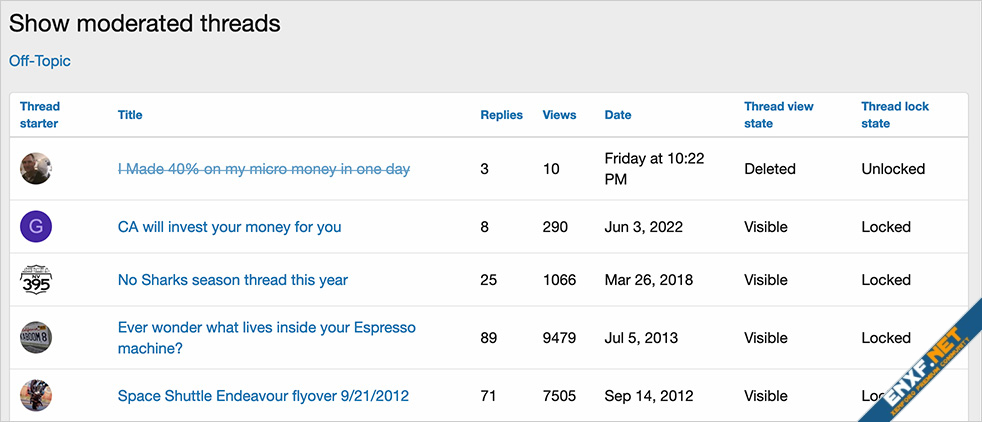Sort table by Views column
Viewport: 982px width, 422px height.
coord(559,115)
